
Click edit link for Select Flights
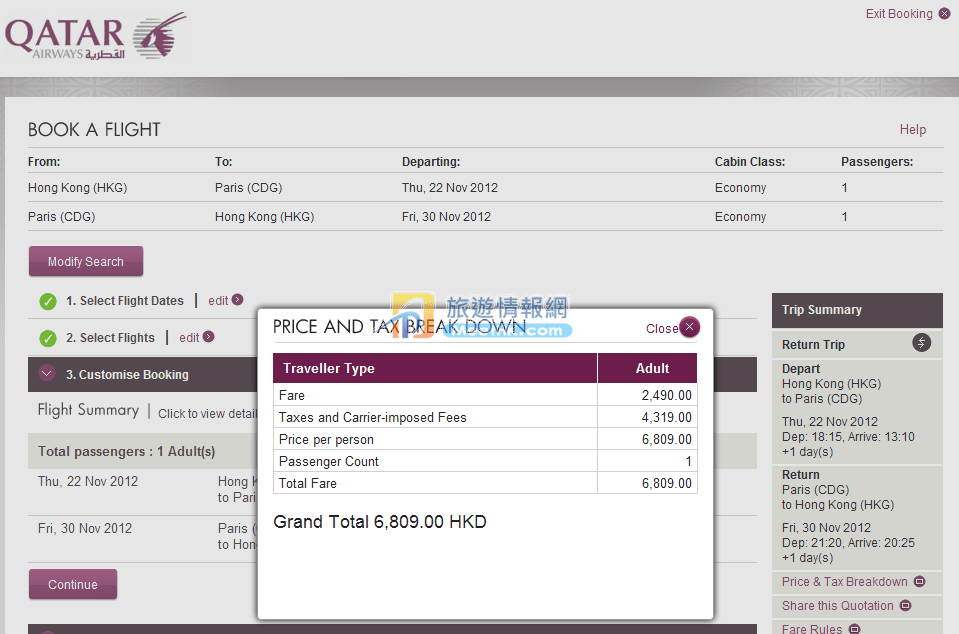(189, 338)
